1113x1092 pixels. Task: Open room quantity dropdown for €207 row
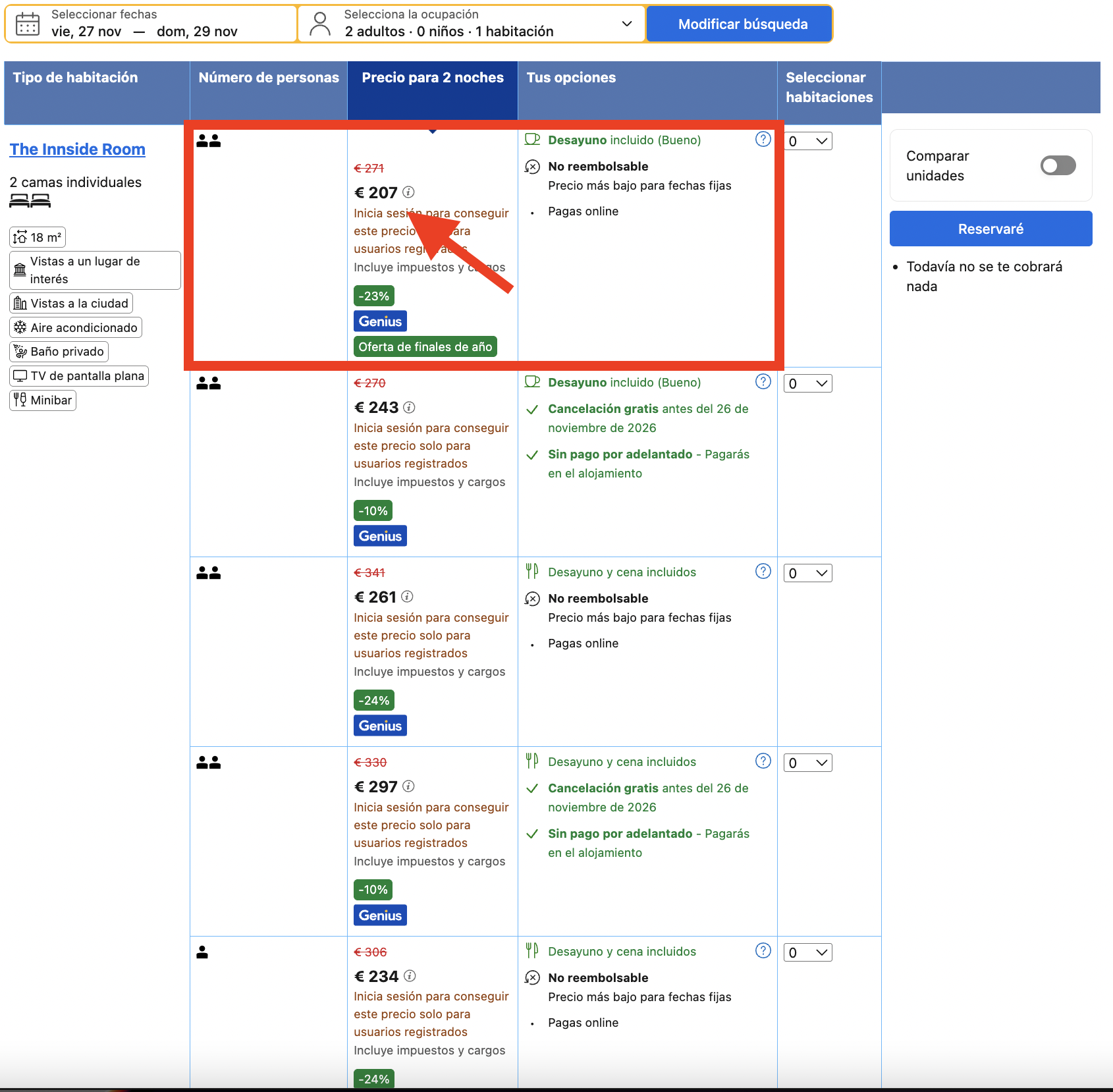point(807,141)
